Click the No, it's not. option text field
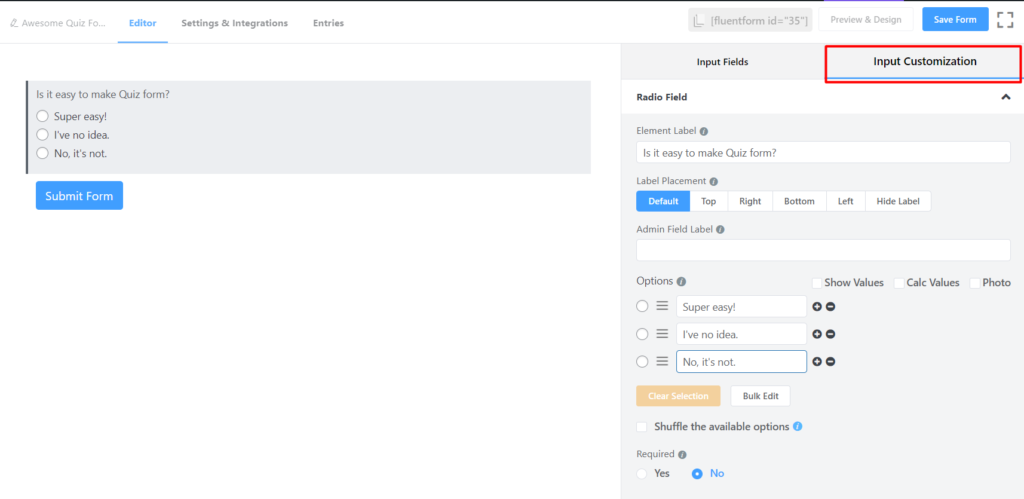 (741, 361)
